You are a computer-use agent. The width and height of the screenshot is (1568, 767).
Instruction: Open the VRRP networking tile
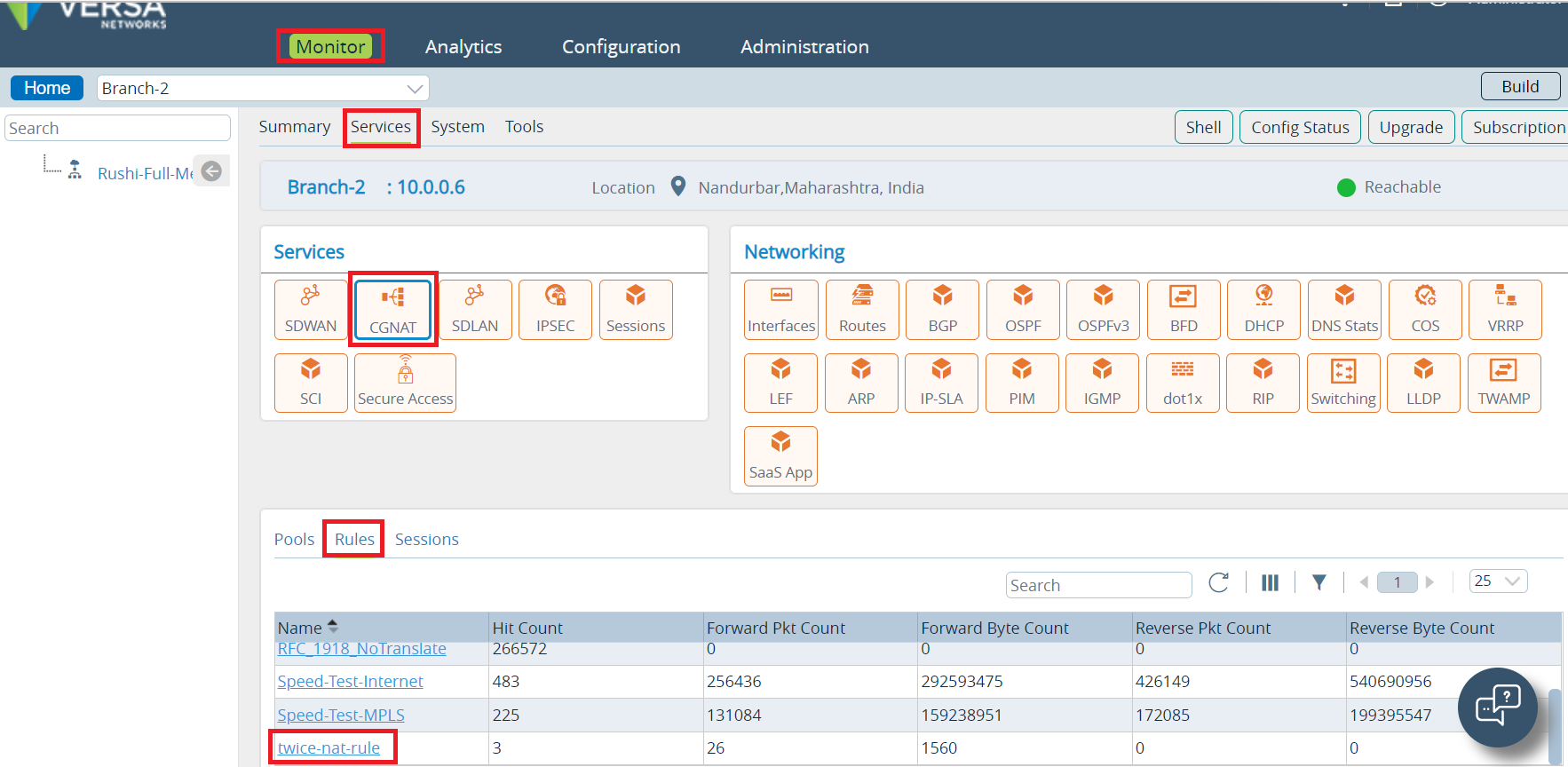pyautogui.click(x=1505, y=310)
